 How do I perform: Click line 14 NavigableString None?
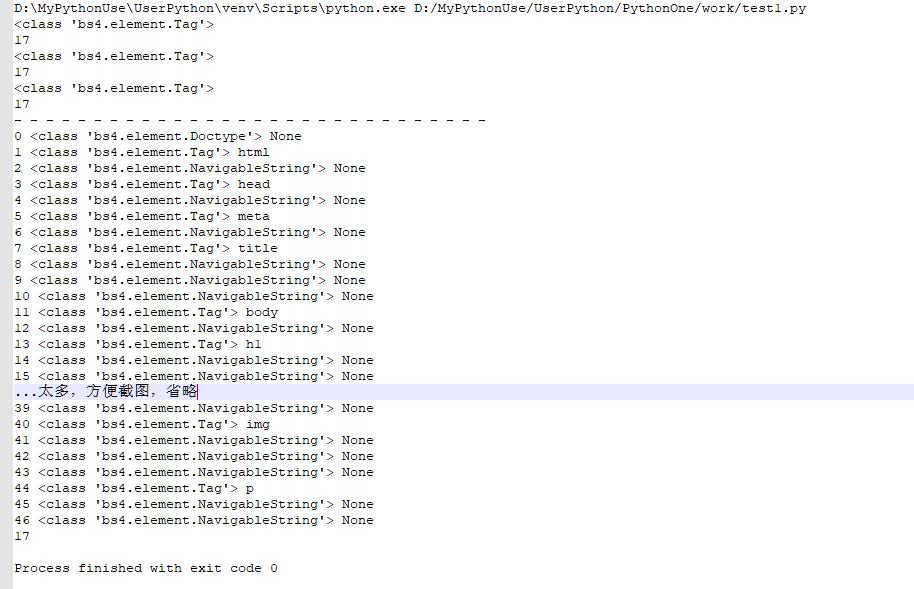coord(194,361)
